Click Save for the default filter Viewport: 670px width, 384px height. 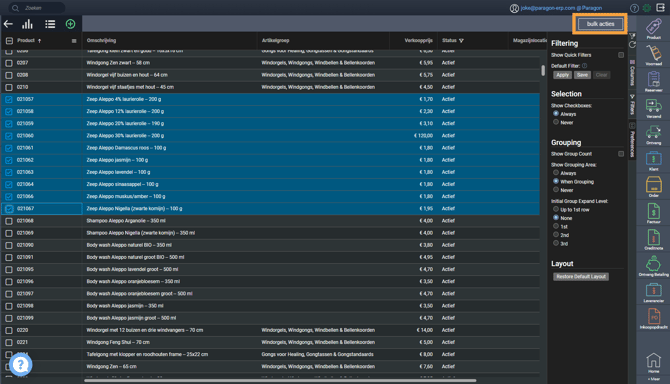(x=582, y=75)
